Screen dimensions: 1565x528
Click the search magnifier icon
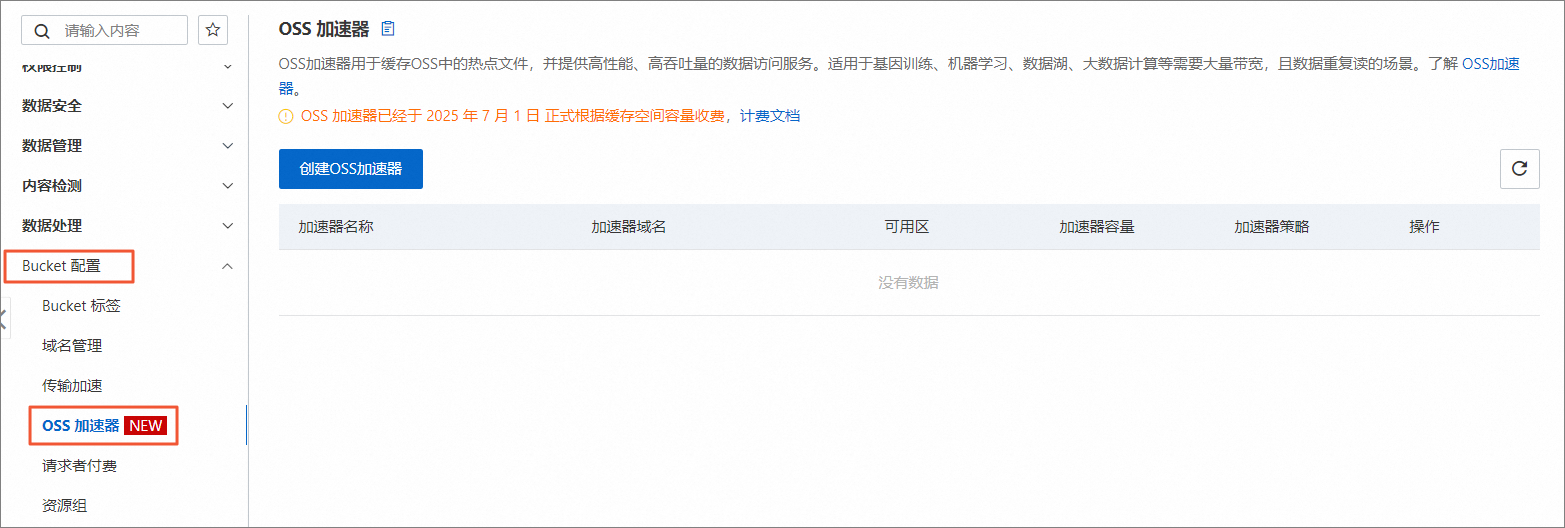42,31
